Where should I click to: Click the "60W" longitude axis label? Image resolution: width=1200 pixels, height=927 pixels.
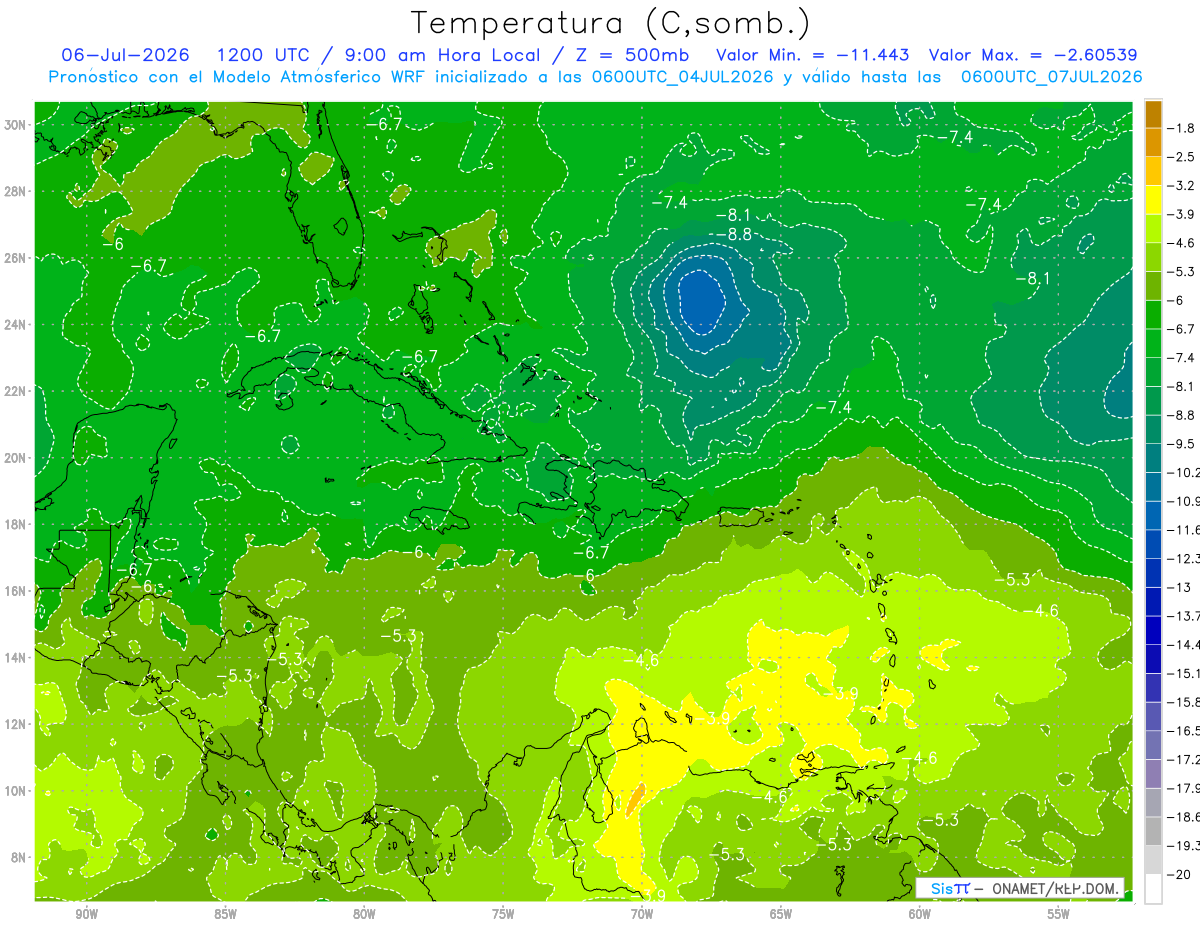[920, 914]
